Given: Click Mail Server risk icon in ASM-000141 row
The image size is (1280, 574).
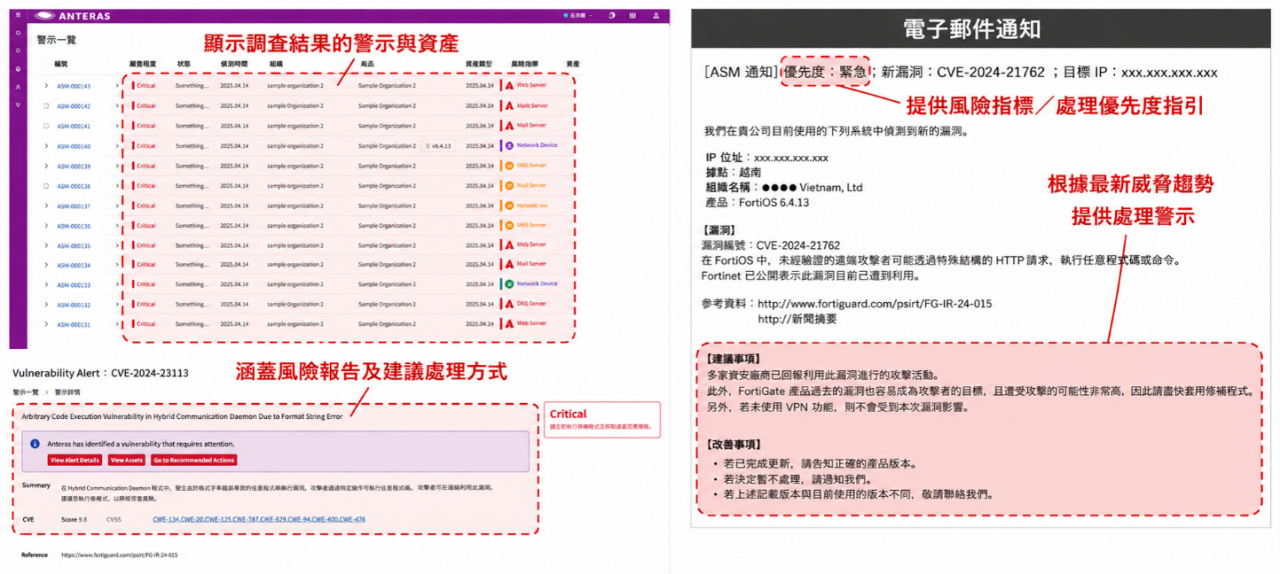Looking at the screenshot, I should (x=509, y=126).
